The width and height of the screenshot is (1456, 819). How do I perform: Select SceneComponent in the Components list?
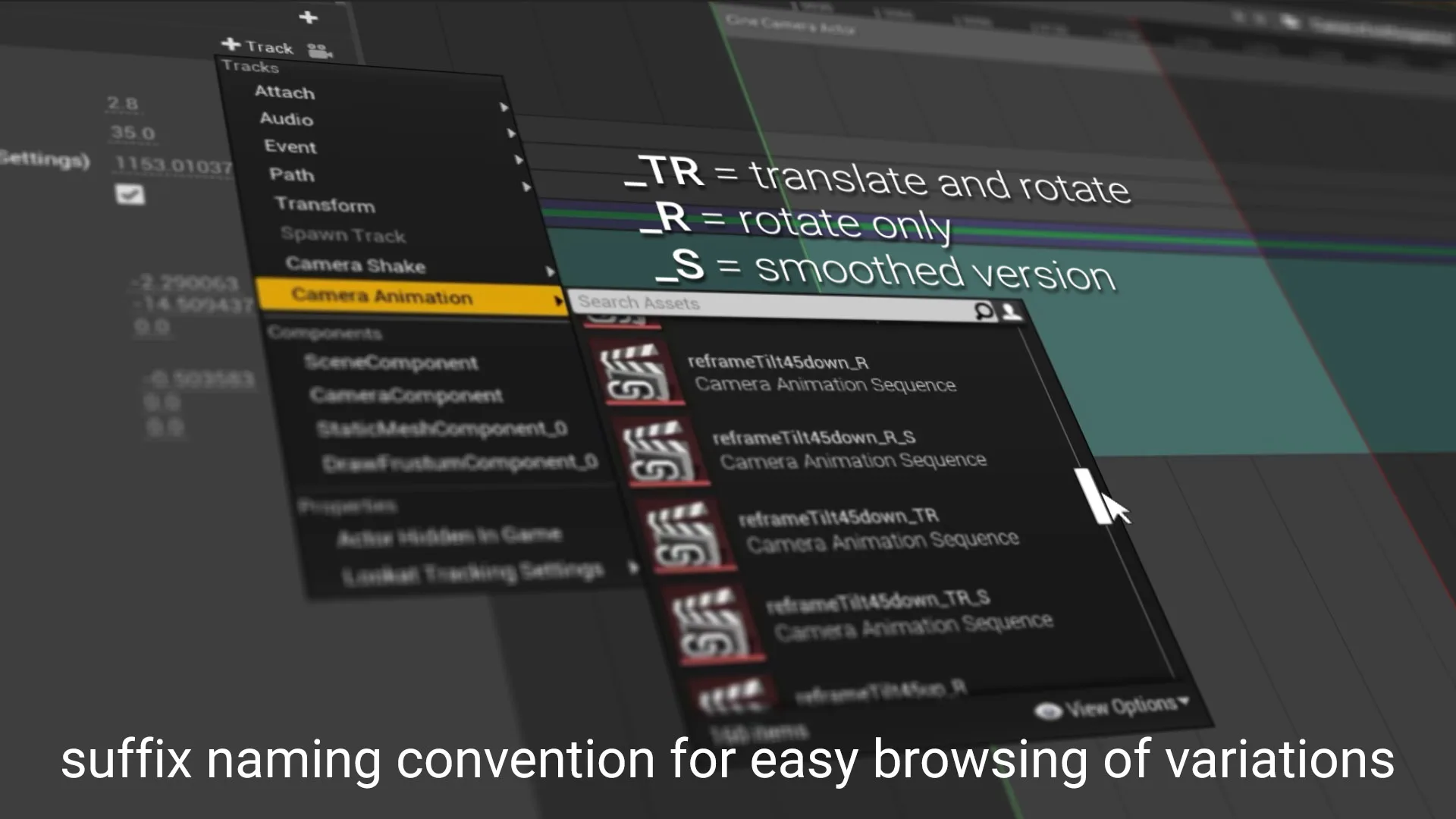(x=391, y=362)
